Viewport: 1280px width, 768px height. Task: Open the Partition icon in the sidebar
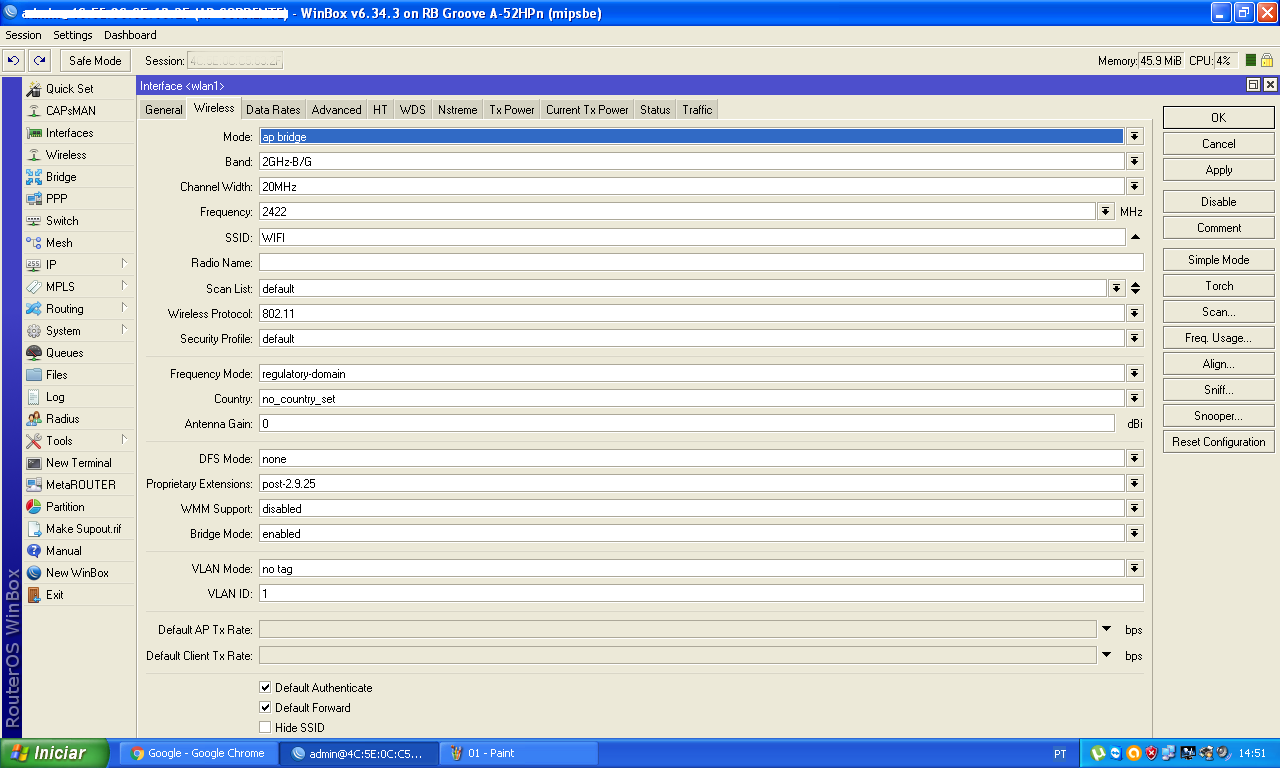(35, 507)
